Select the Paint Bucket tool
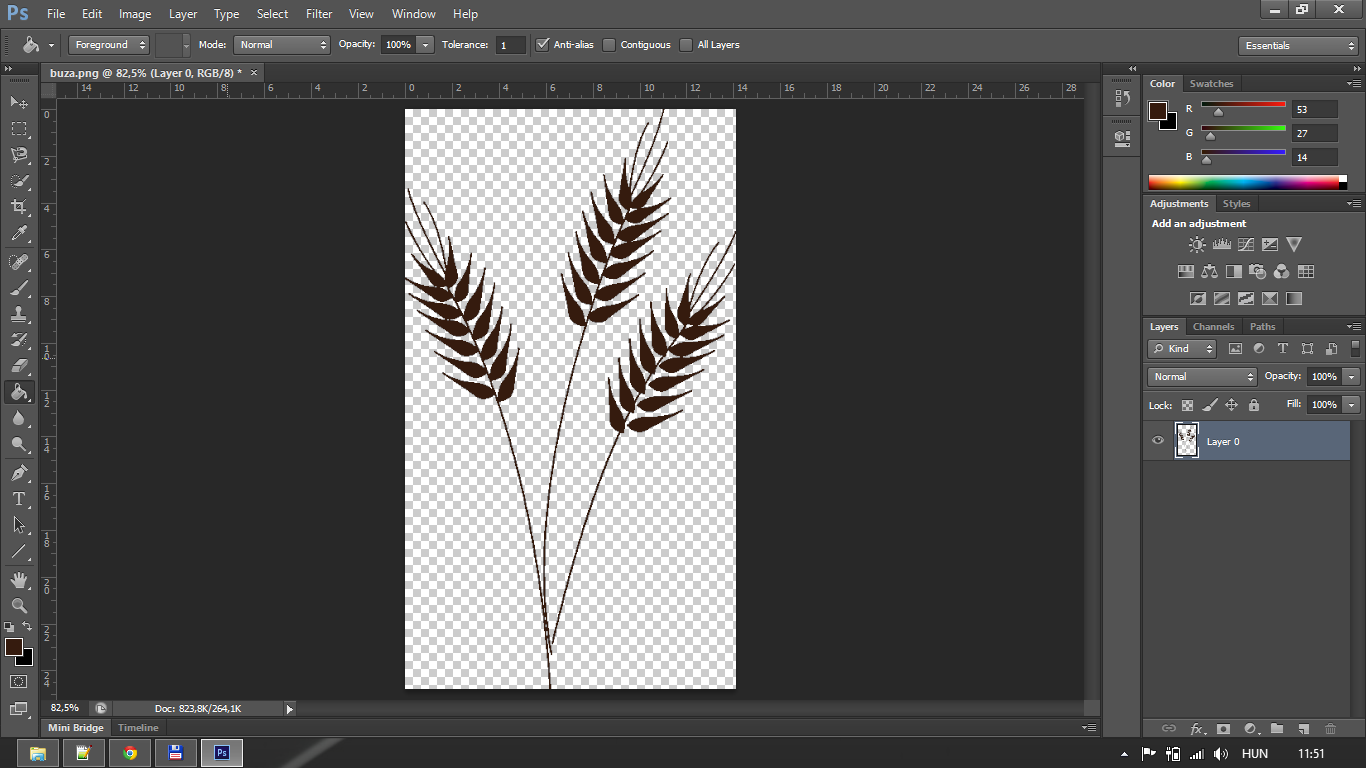1366x768 pixels. coord(19,392)
